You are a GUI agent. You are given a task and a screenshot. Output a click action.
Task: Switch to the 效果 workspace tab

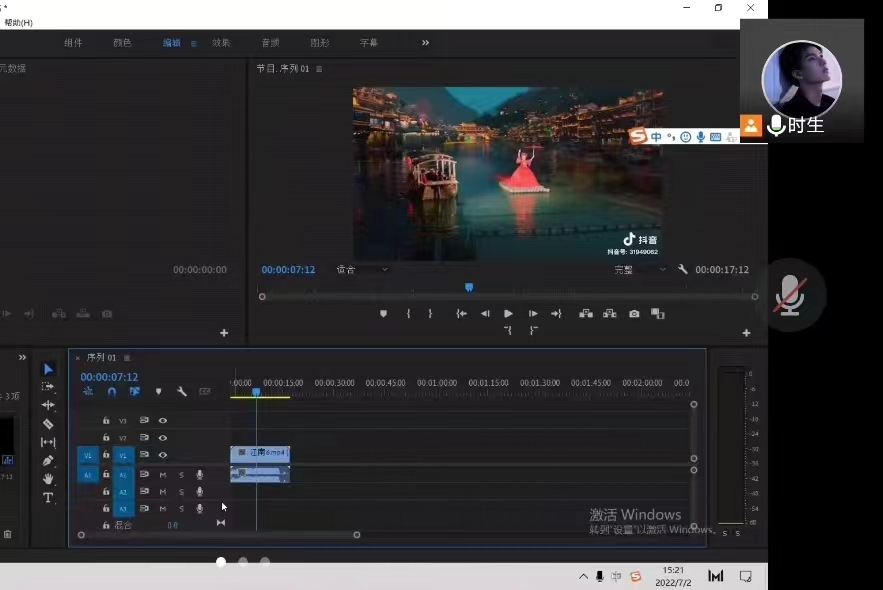pos(221,43)
